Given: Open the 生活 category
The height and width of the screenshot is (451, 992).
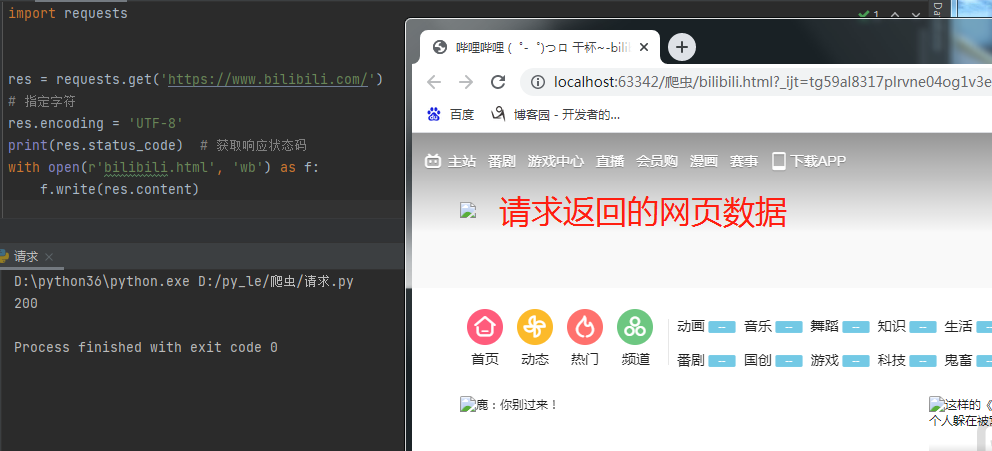Looking at the screenshot, I should [958, 326].
